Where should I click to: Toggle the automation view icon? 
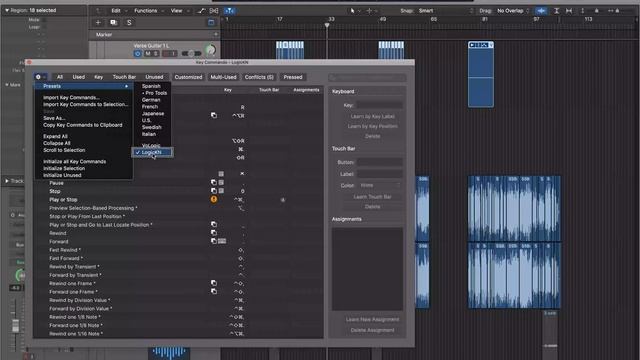click(x=200, y=11)
